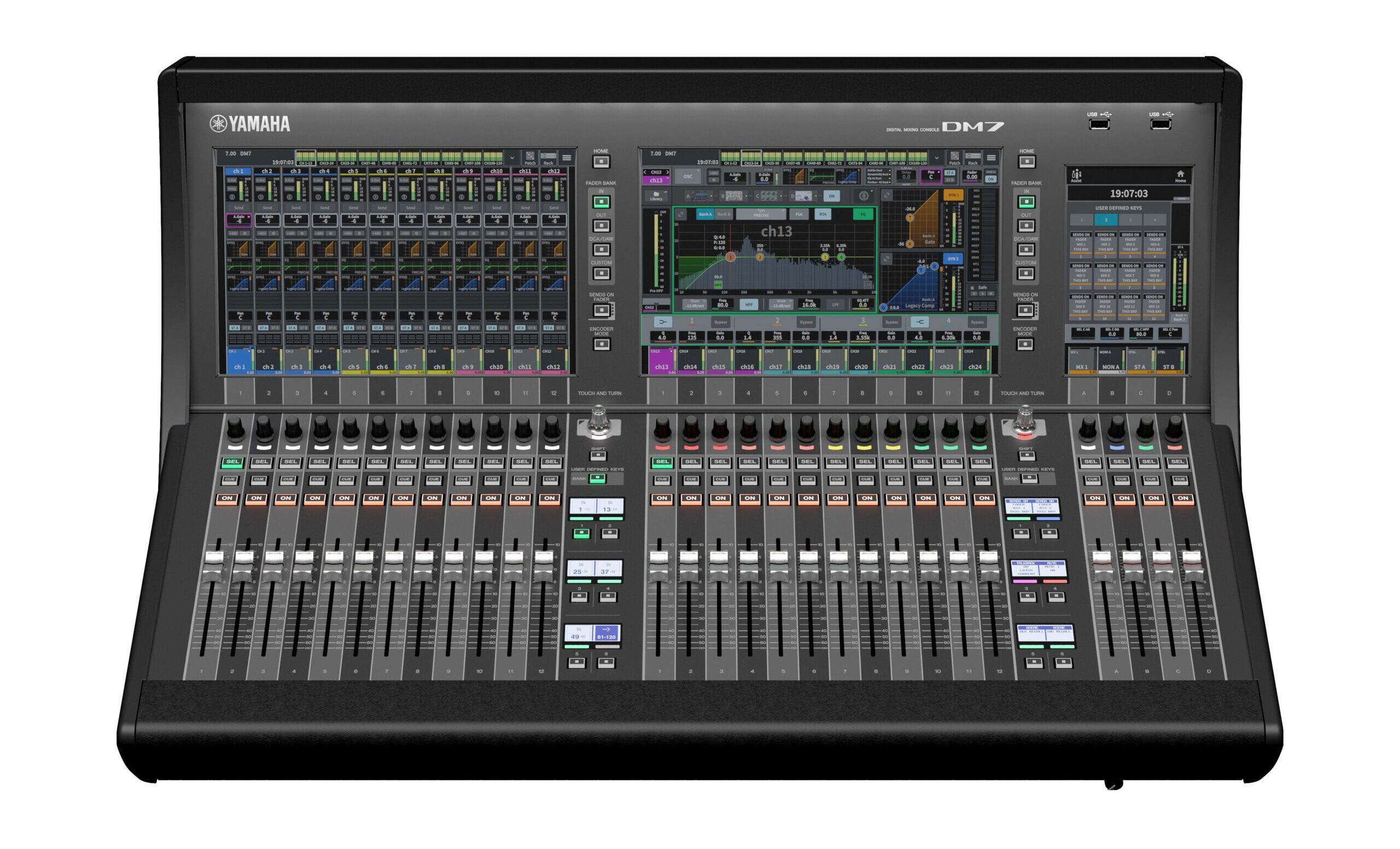Expand meter bank chevron on center touchscreen
1400x849 pixels.
937,158
